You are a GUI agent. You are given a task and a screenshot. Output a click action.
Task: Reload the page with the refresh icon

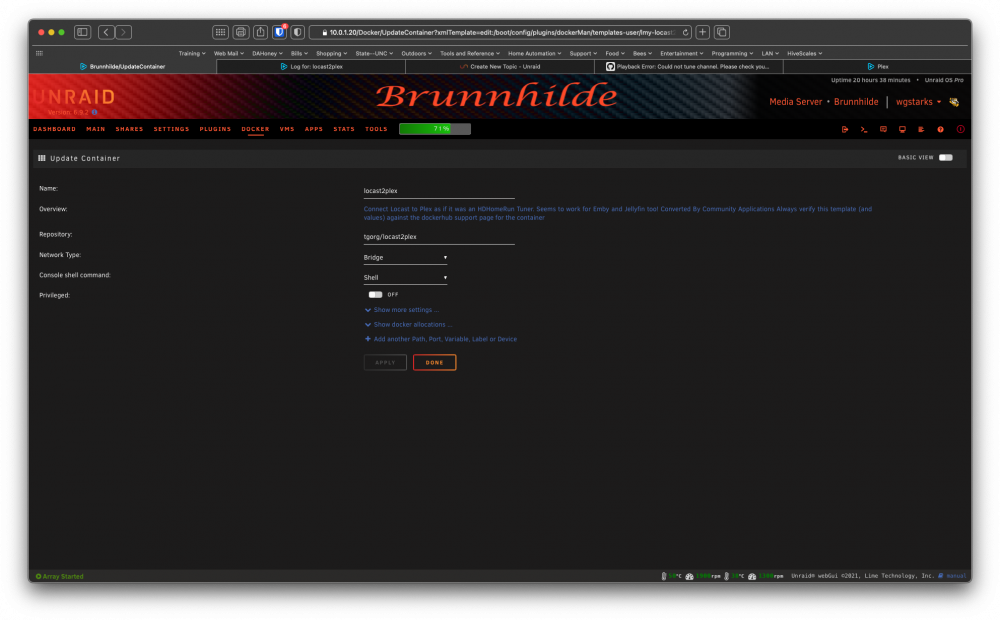pyautogui.click(x=686, y=33)
